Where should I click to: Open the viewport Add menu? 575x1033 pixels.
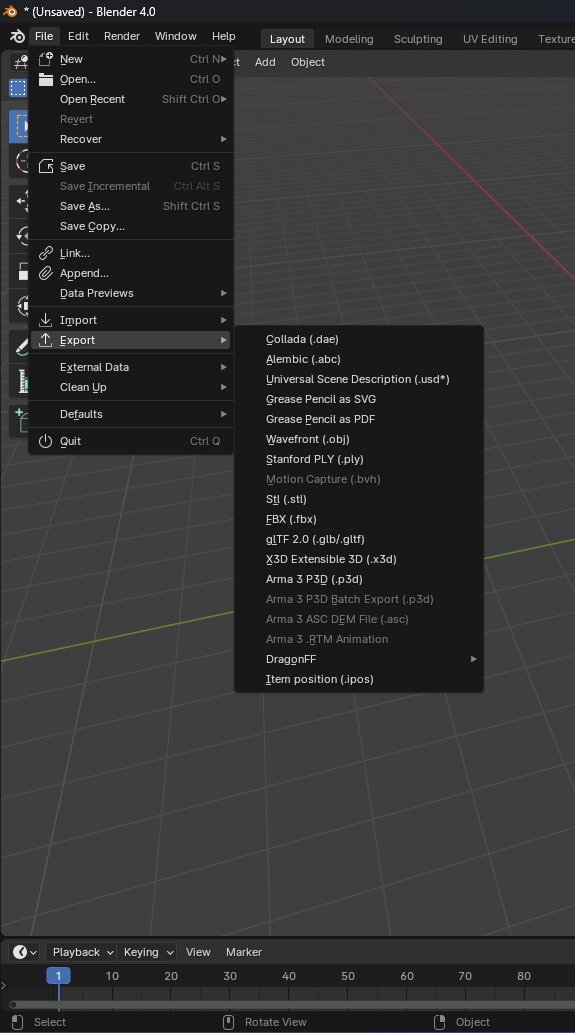point(265,62)
